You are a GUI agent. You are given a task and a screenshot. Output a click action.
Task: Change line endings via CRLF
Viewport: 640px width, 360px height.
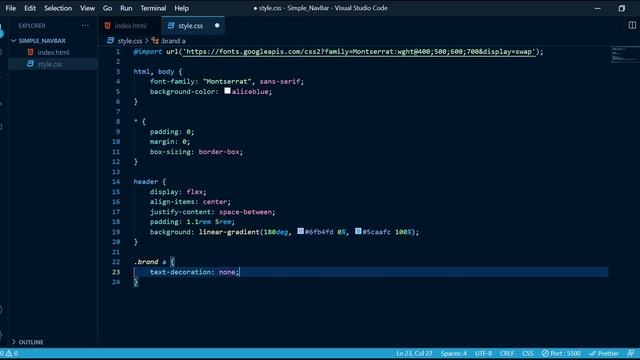tap(507, 353)
